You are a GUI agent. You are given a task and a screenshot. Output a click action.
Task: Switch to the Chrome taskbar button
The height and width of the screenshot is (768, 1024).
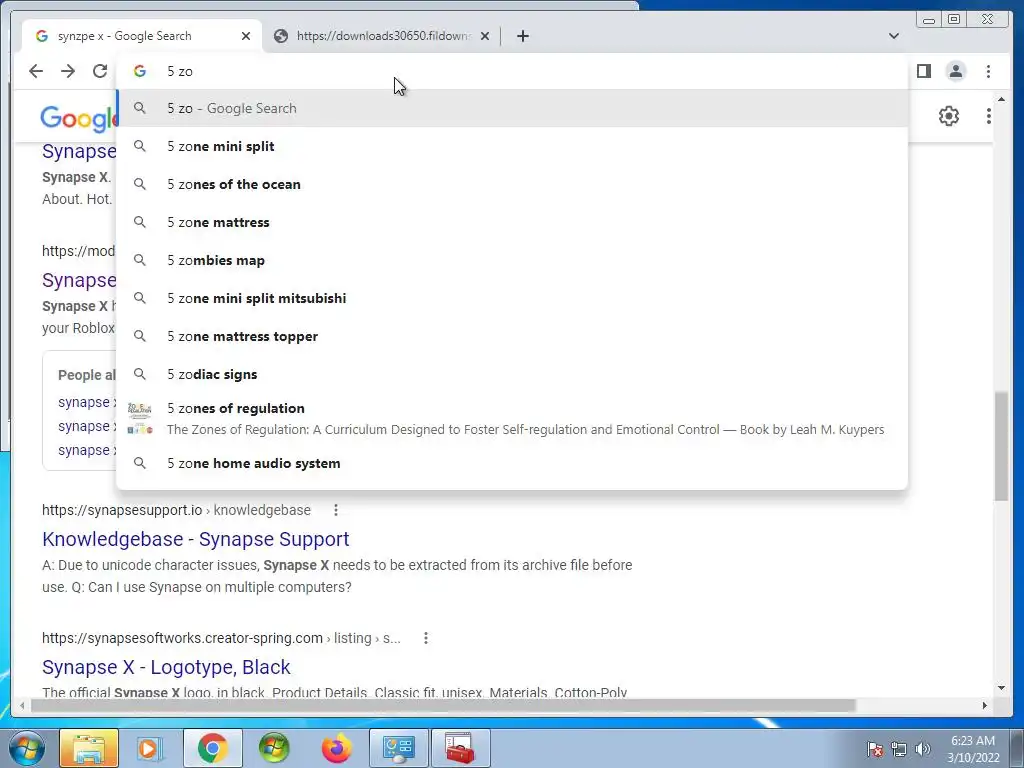212,748
